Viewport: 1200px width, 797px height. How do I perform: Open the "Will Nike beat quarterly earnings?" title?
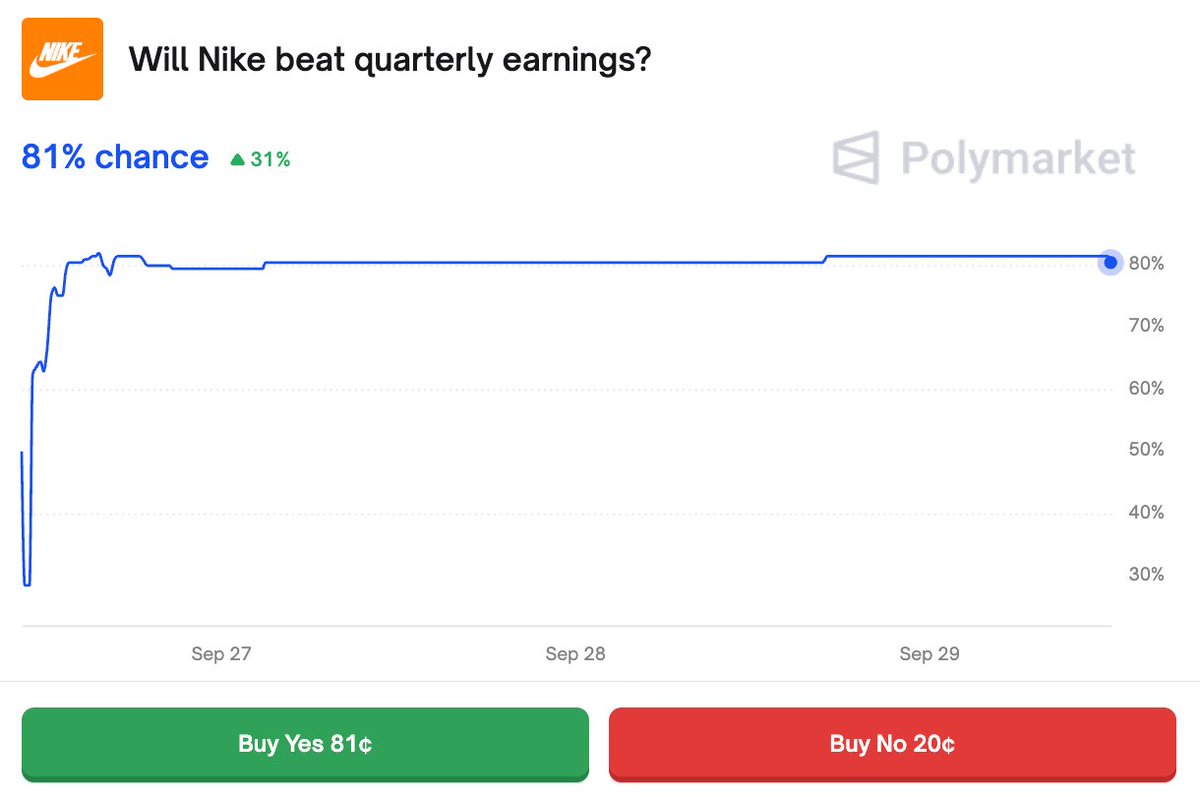[x=390, y=61]
